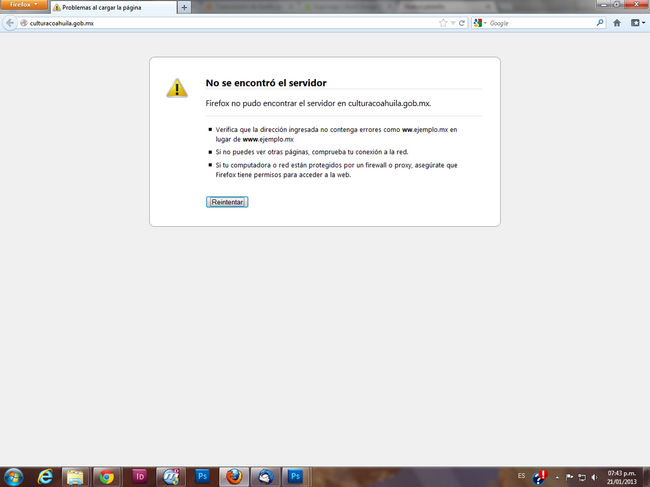The width and height of the screenshot is (650, 487).
Task: Open Windows Explorer folder in taskbar
Action: tap(75, 476)
